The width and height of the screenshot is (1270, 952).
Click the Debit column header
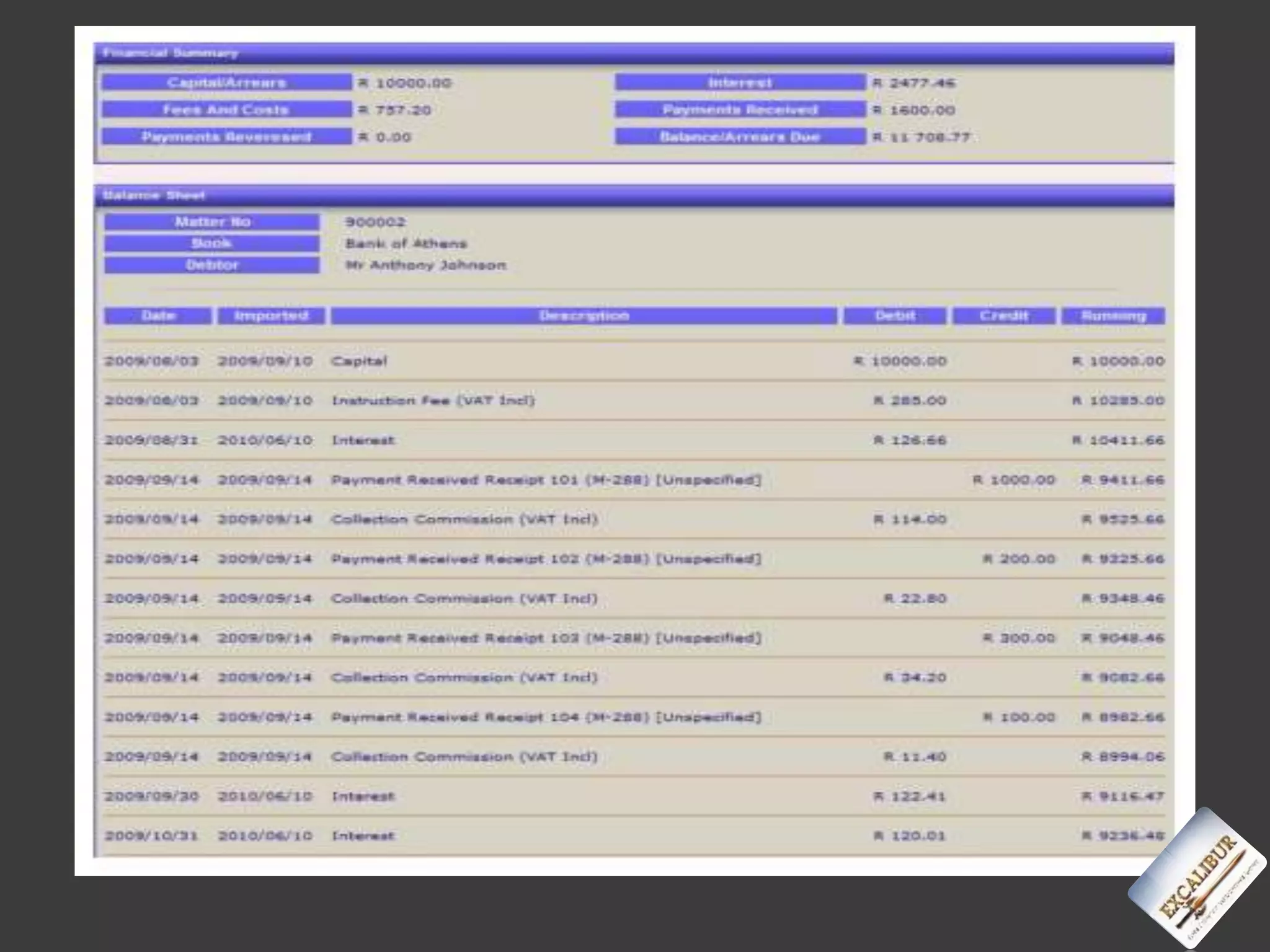tap(895, 315)
